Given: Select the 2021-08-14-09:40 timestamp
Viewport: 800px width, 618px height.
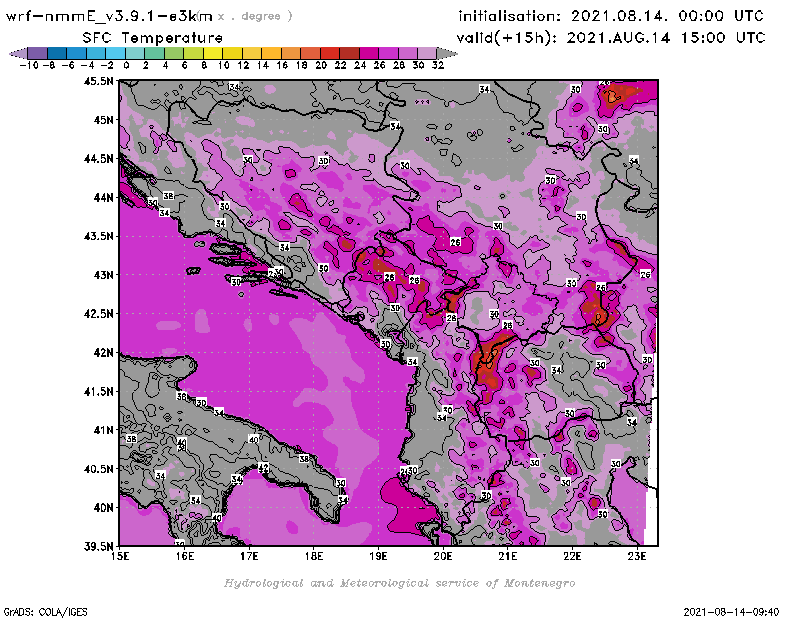Looking at the screenshot, I should [731, 612].
